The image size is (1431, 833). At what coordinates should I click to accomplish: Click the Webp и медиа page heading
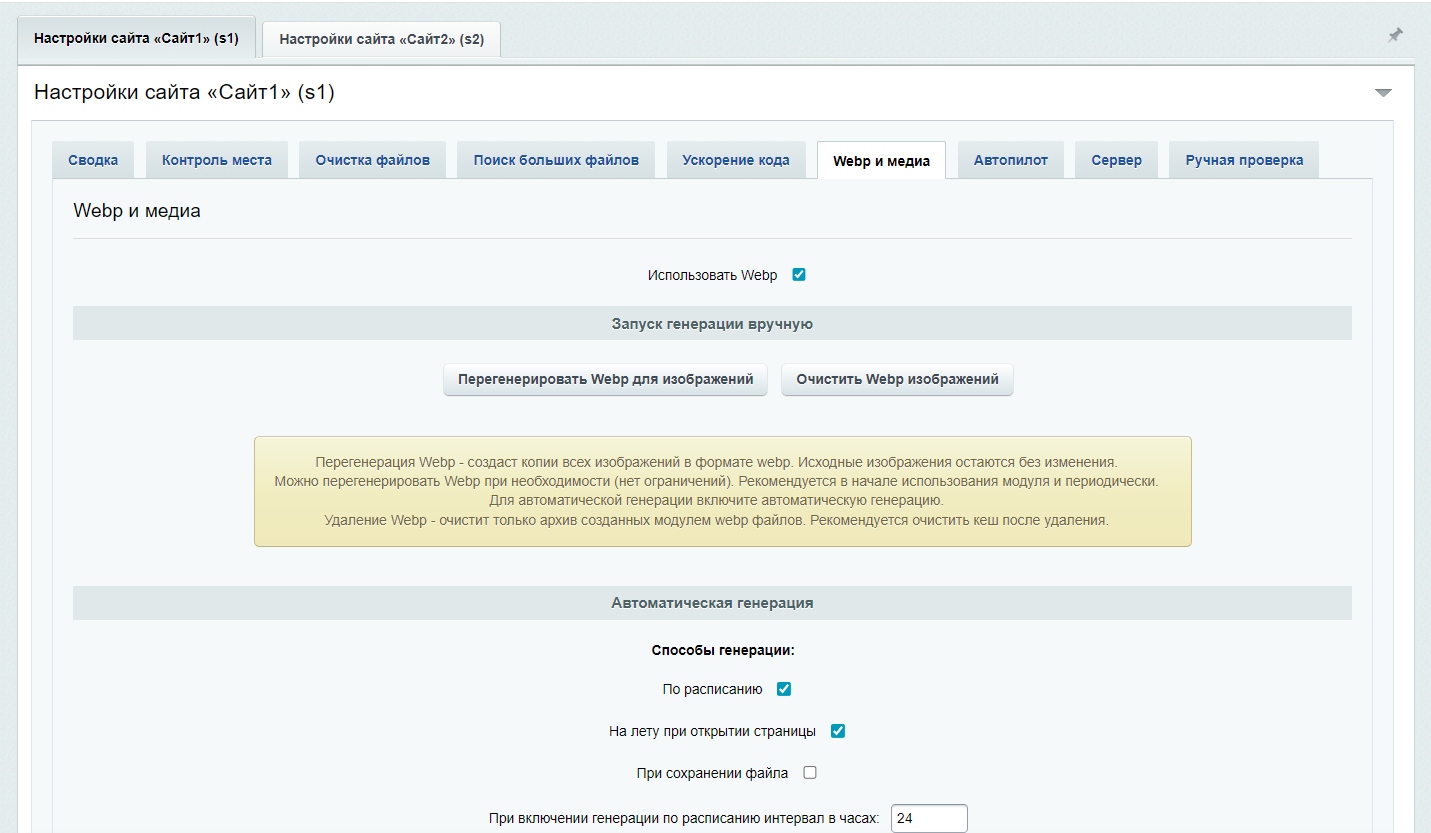(x=137, y=211)
